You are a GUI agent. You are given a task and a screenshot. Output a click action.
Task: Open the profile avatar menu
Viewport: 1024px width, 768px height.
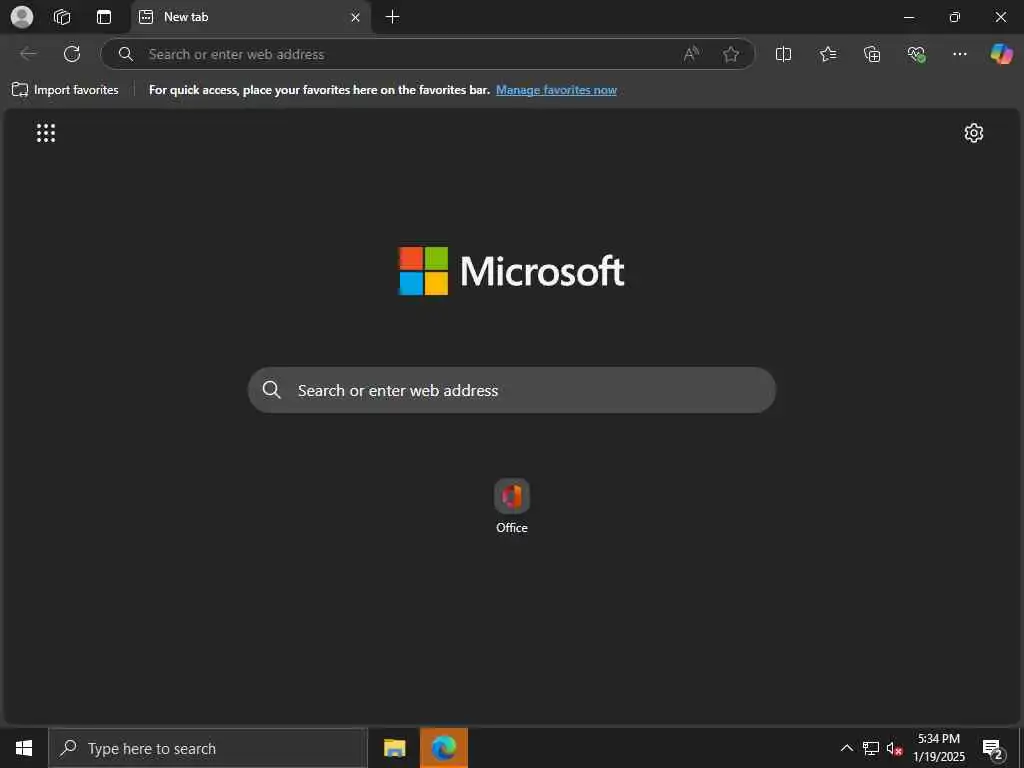tap(22, 17)
